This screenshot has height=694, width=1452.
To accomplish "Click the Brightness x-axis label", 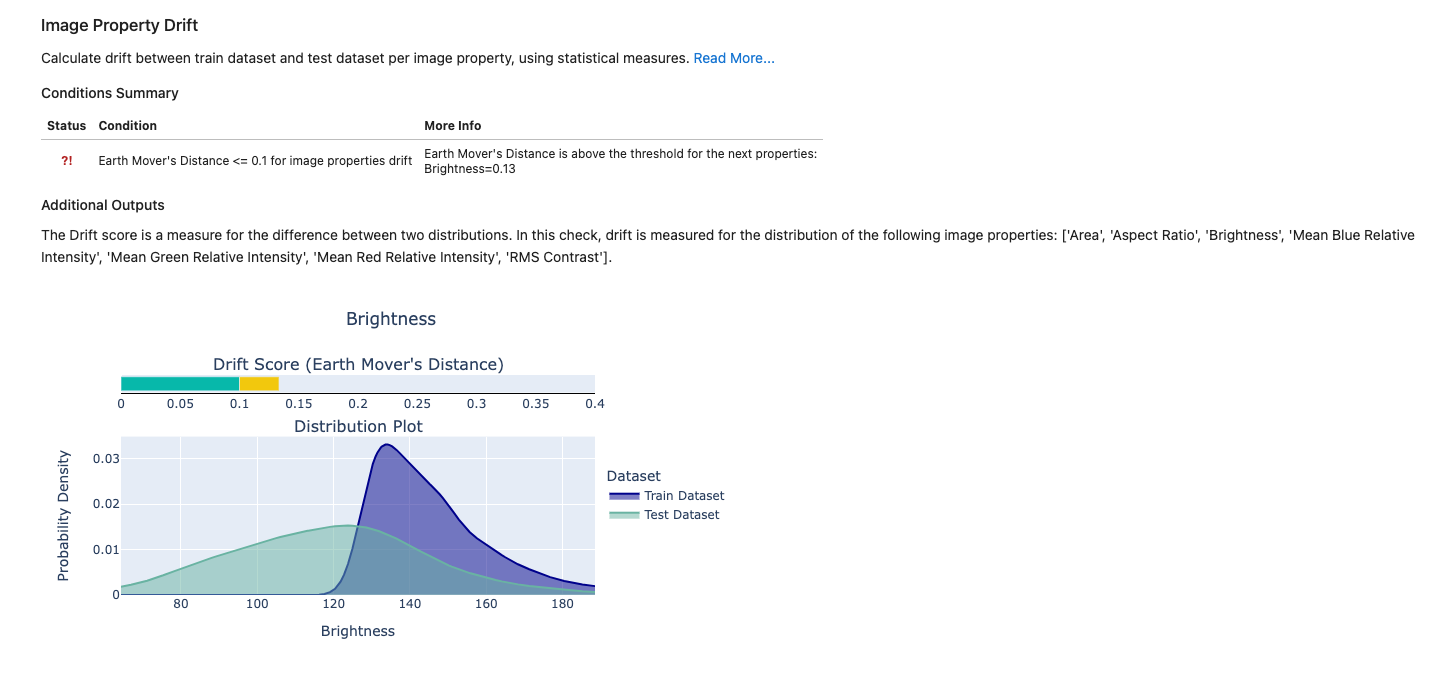I will (x=358, y=631).
